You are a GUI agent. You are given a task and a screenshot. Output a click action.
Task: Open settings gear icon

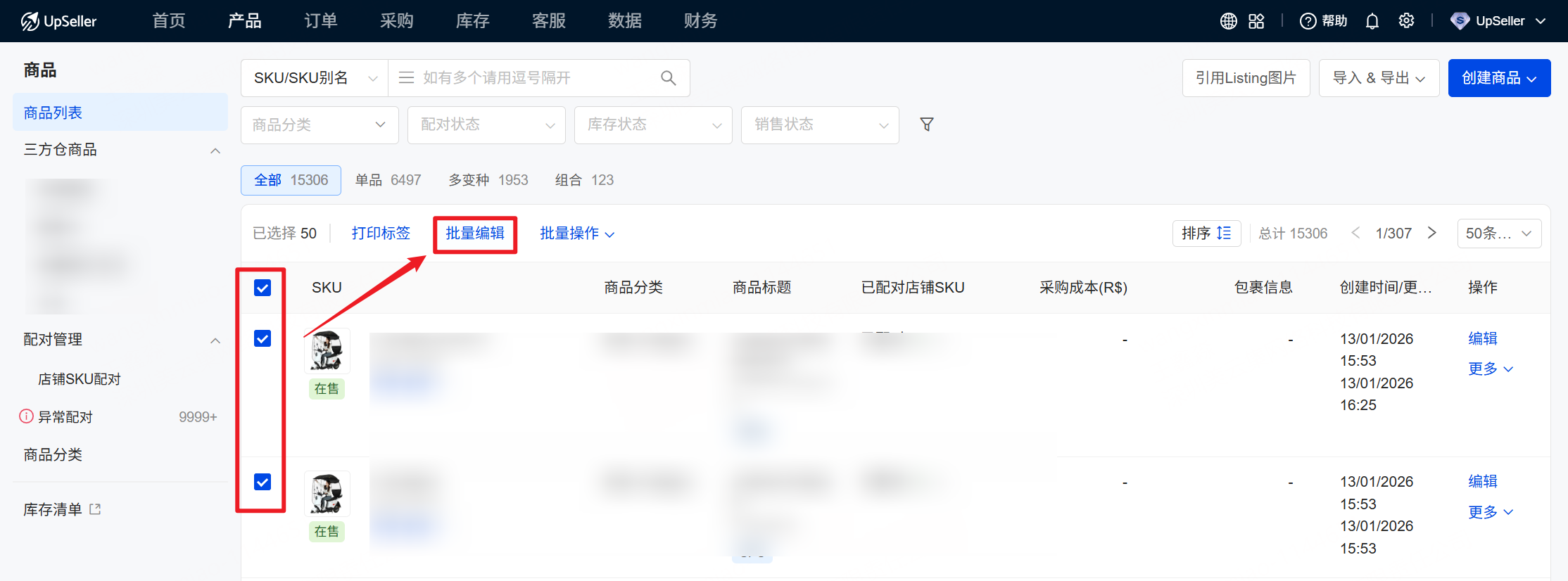[1406, 21]
